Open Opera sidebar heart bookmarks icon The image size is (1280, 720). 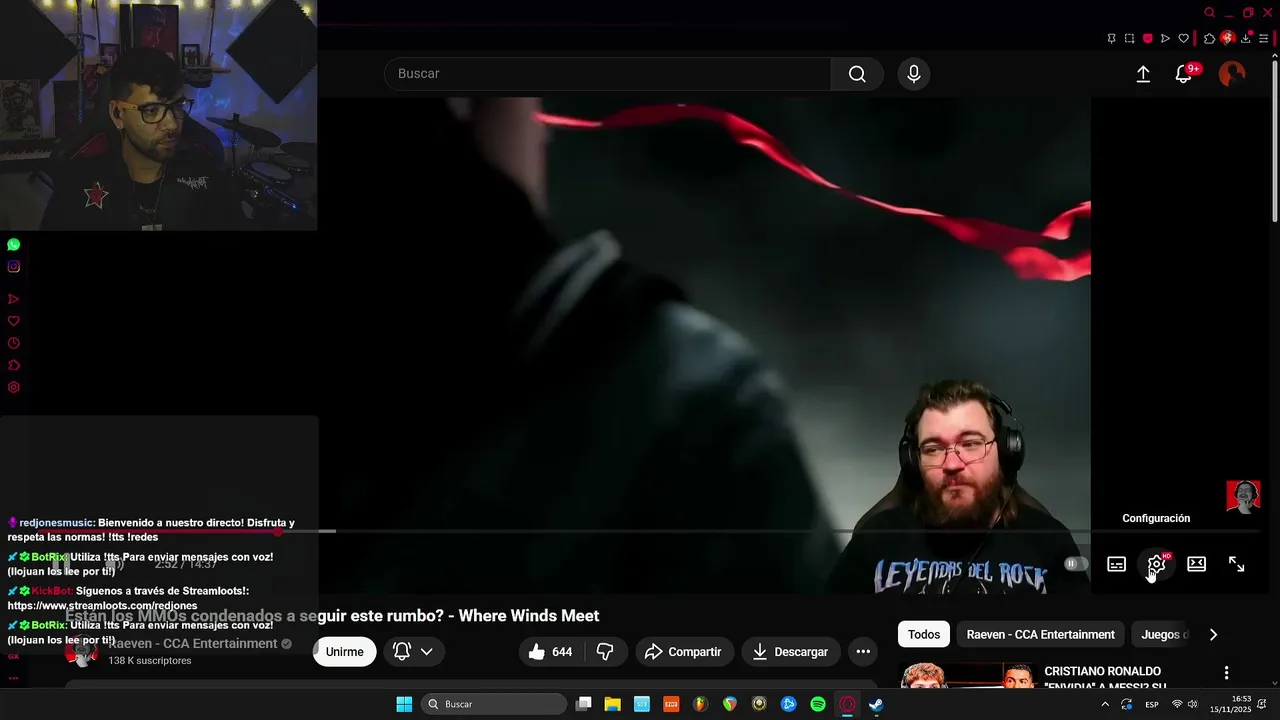click(x=13, y=321)
